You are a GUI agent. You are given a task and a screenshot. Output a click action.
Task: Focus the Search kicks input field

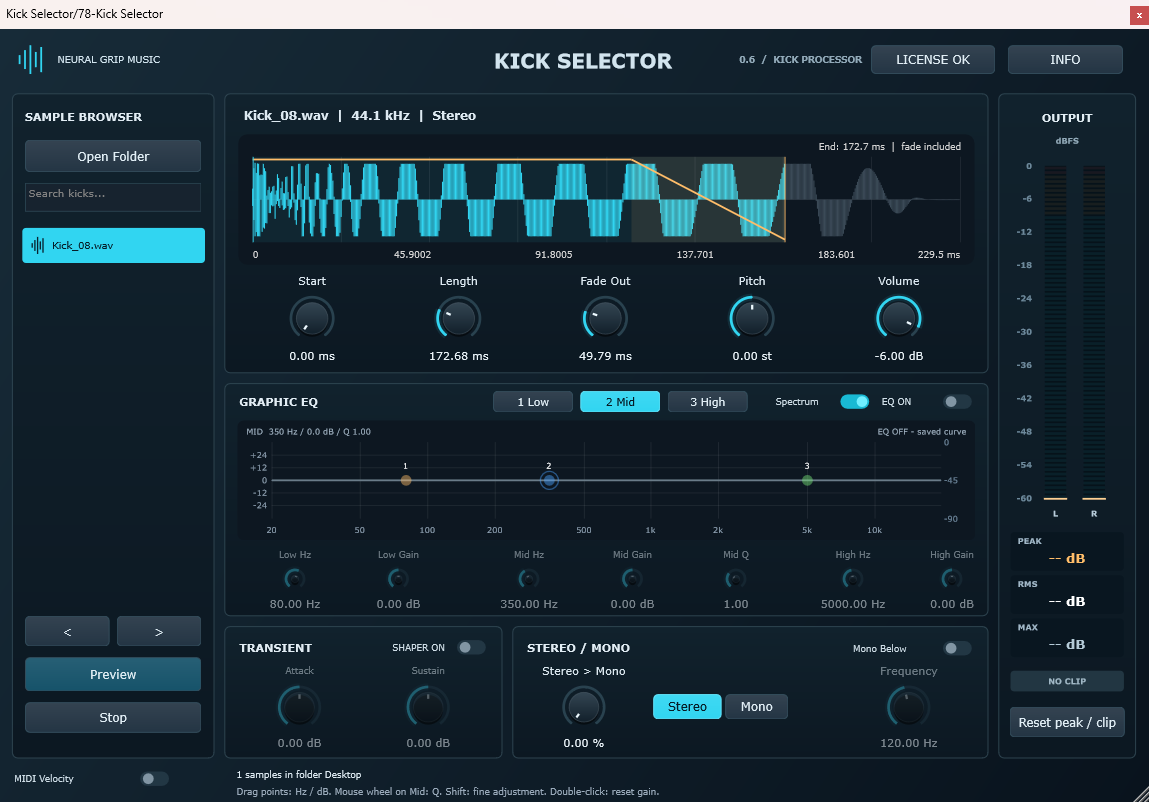(113, 197)
